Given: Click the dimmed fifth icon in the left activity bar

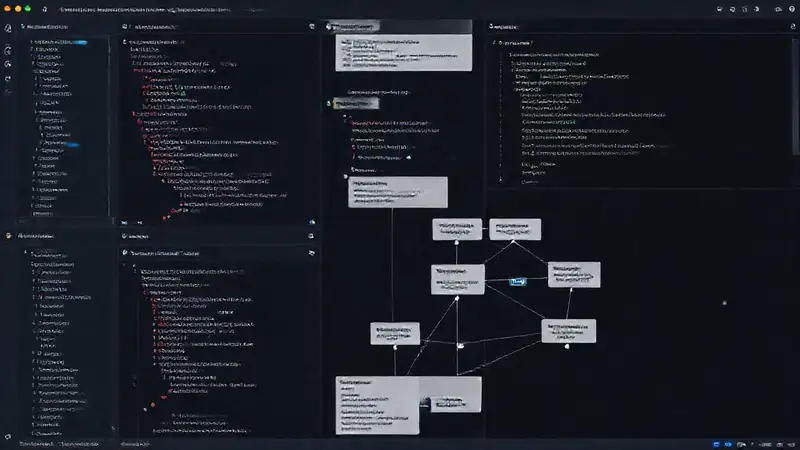Looking at the screenshot, I should (8, 92).
